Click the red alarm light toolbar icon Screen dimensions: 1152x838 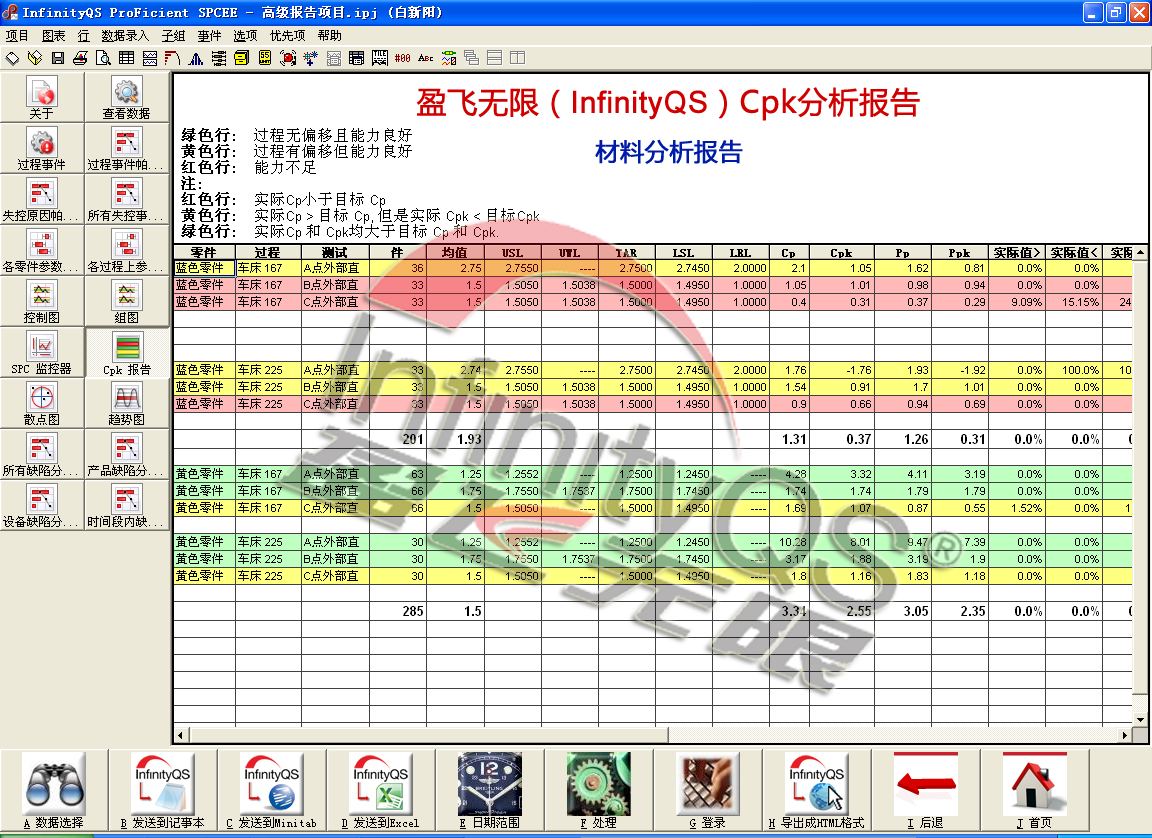coord(288,58)
